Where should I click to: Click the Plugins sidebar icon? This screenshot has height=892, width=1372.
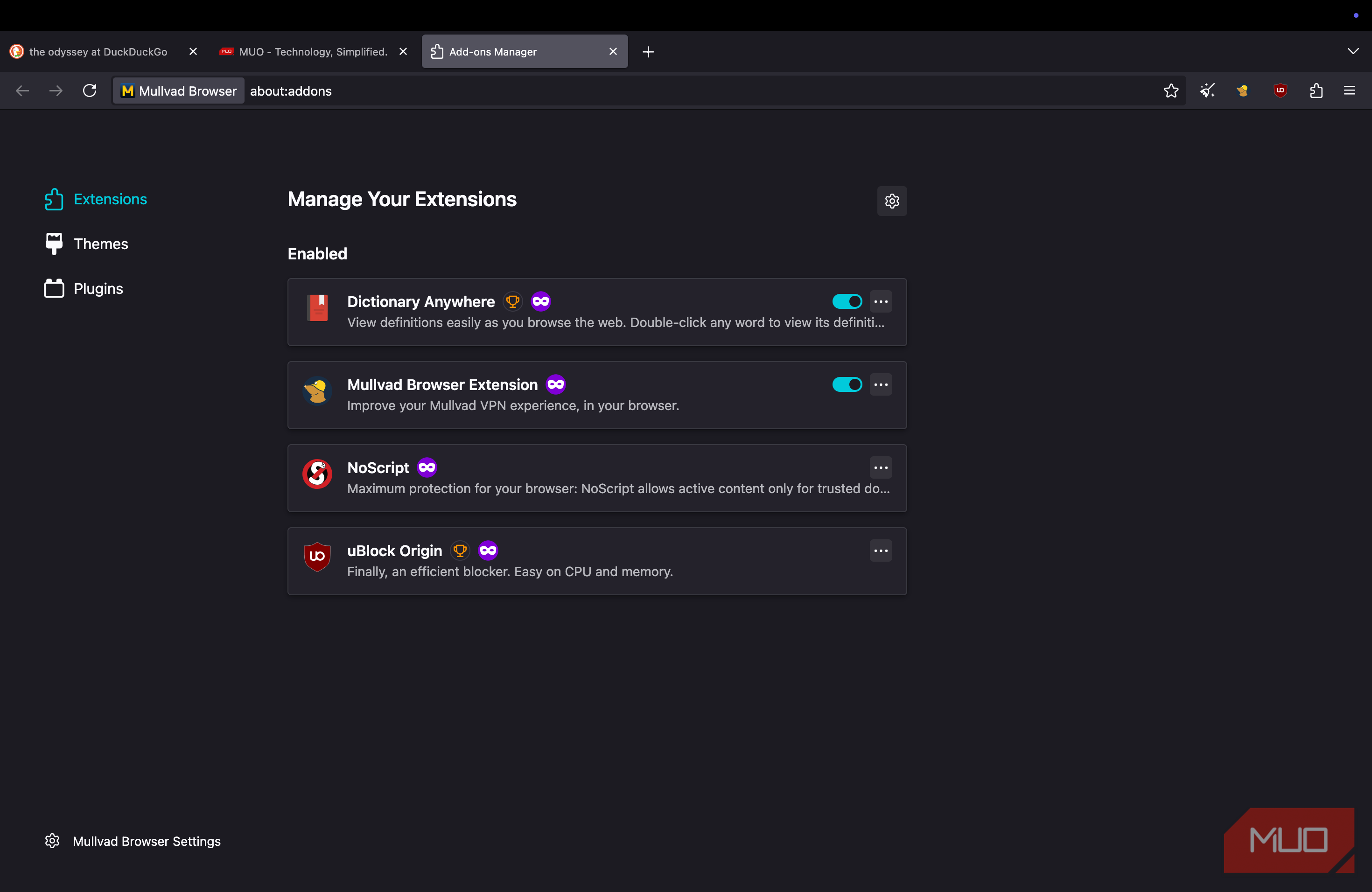54,289
